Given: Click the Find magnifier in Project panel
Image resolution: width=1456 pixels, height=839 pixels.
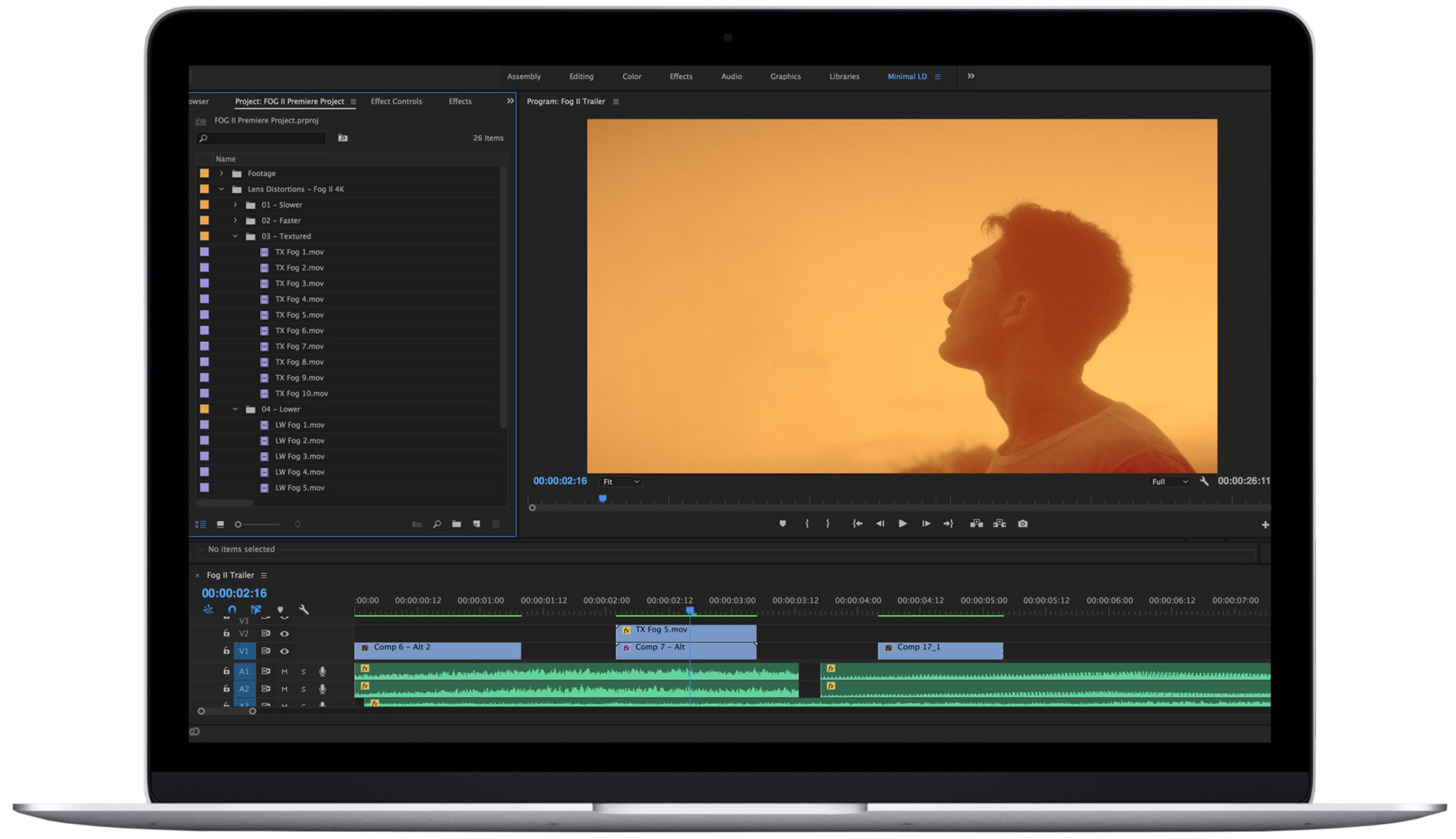Looking at the screenshot, I should pyautogui.click(x=437, y=525).
